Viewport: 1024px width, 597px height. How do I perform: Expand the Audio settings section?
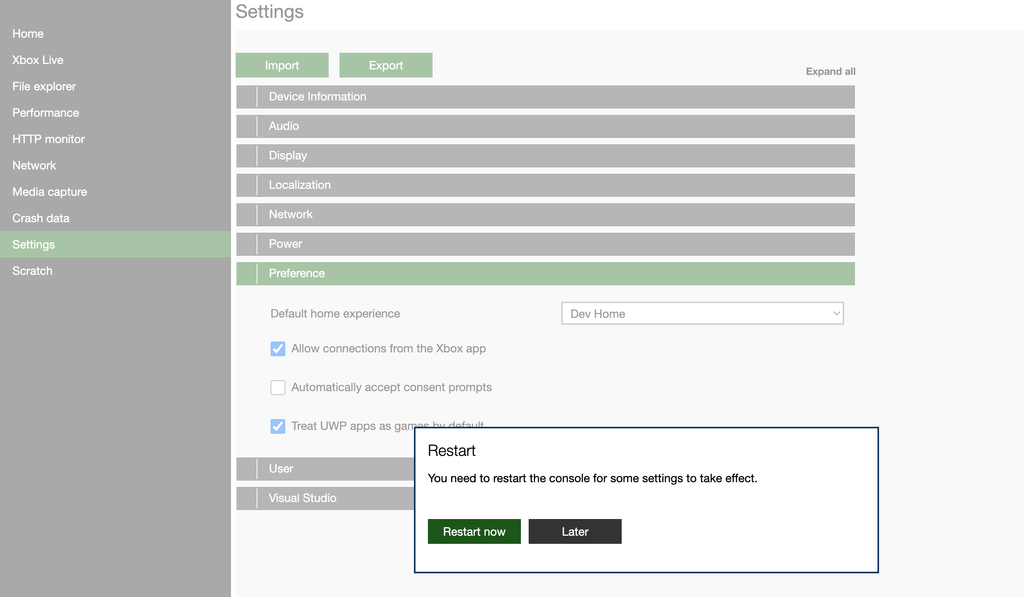pos(545,126)
